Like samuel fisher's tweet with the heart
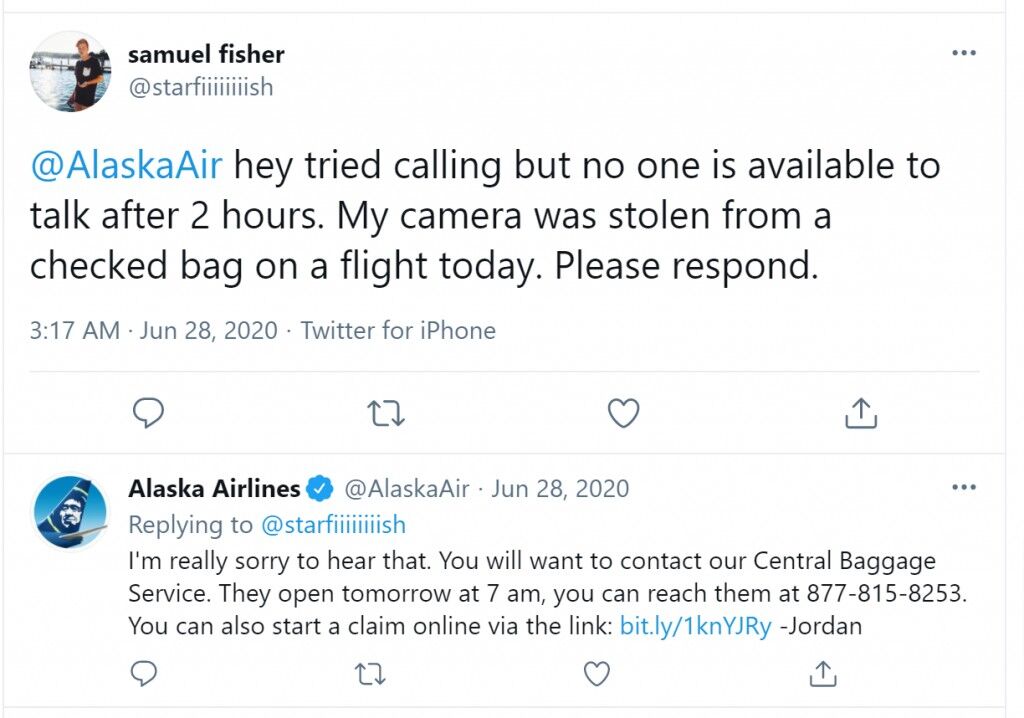 tap(624, 413)
